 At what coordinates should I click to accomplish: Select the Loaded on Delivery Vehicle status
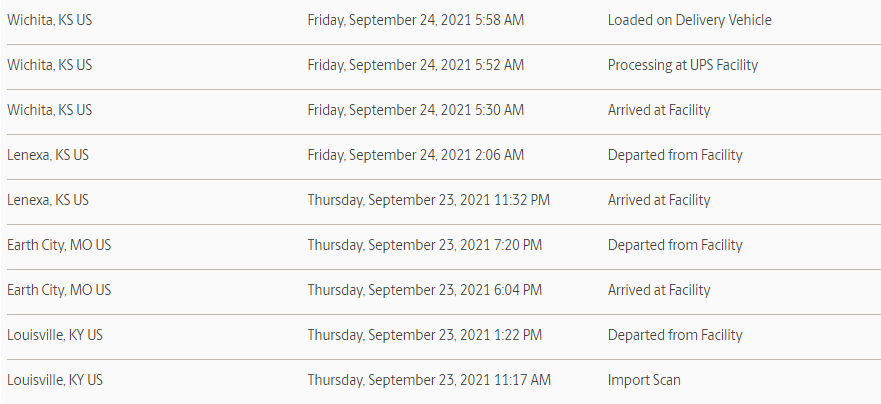pos(689,20)
